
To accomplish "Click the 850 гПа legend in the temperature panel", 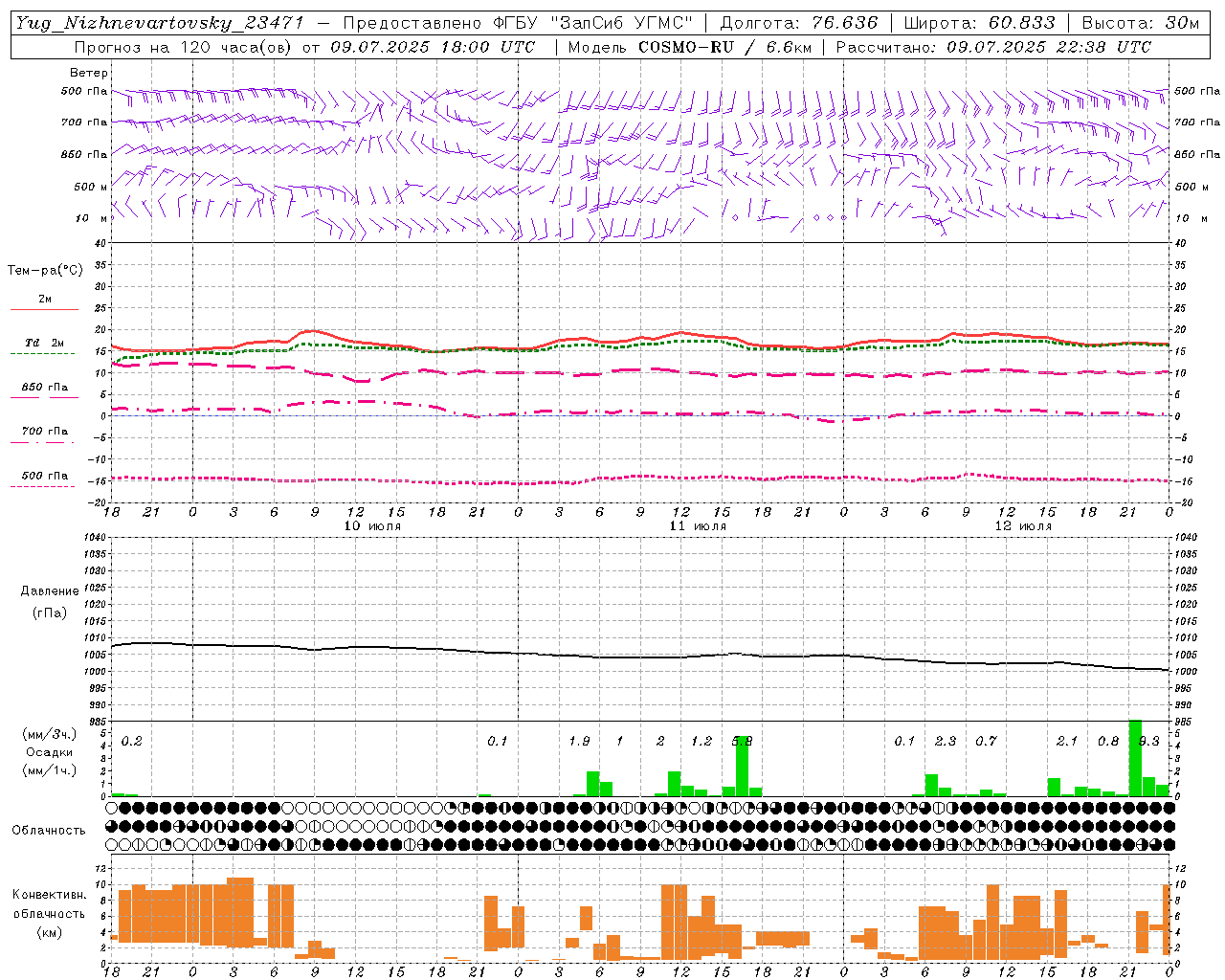I will coord(45,388).
